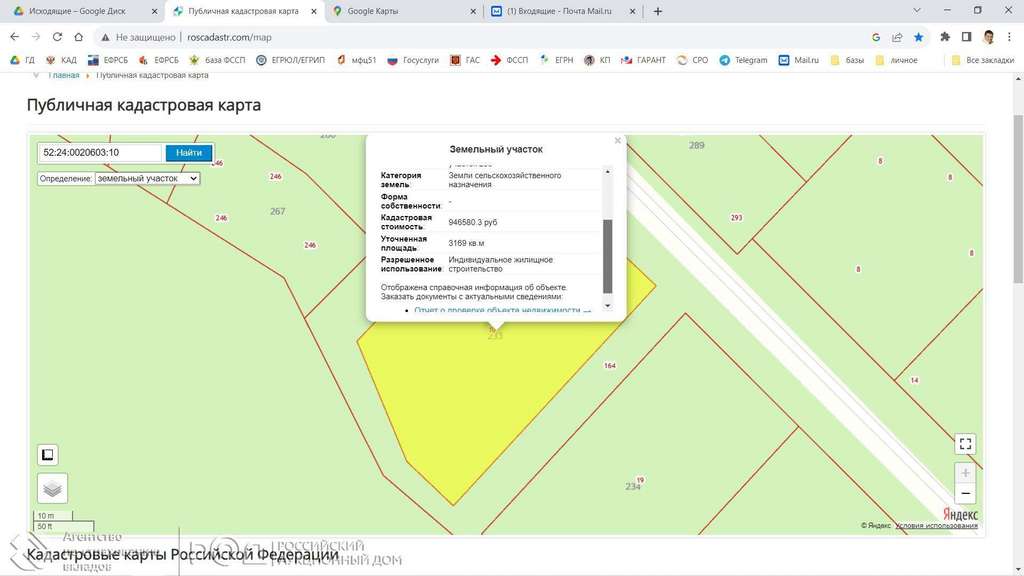Open Условия использования link on map
The image size is (1024, 576).
click(x=936, y=525)
